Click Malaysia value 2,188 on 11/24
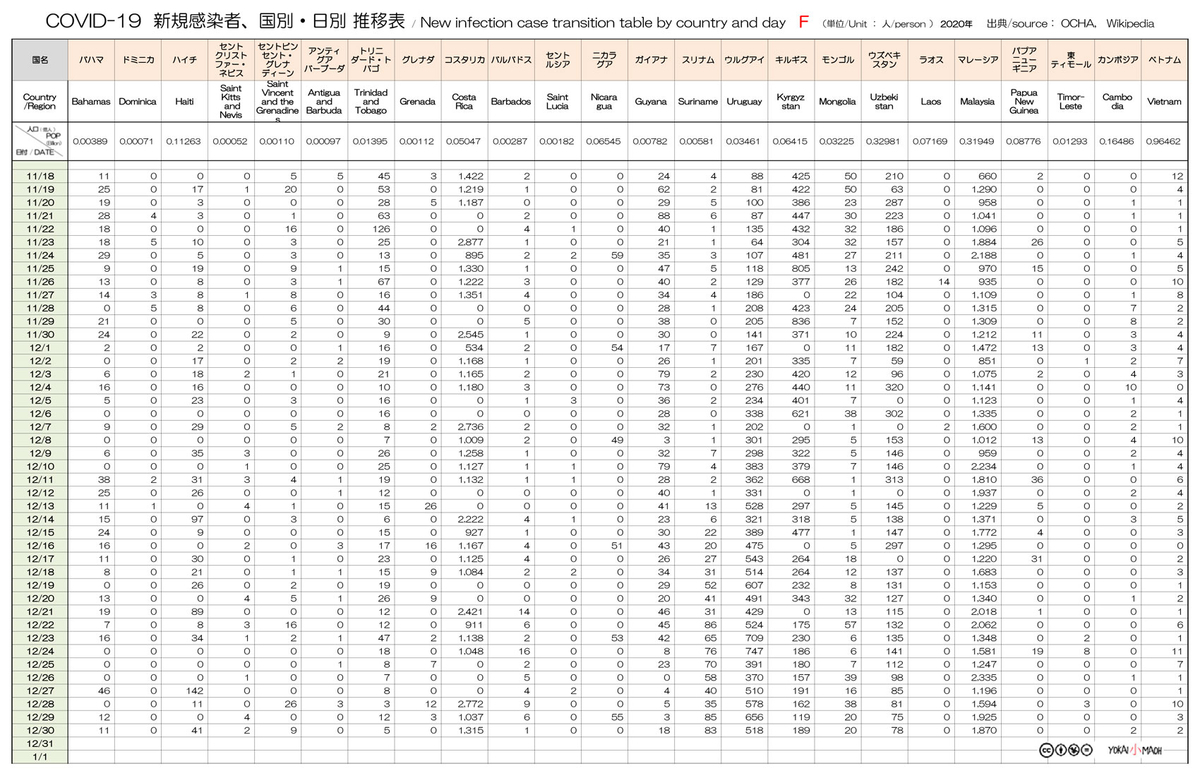 tap(984, 254)
